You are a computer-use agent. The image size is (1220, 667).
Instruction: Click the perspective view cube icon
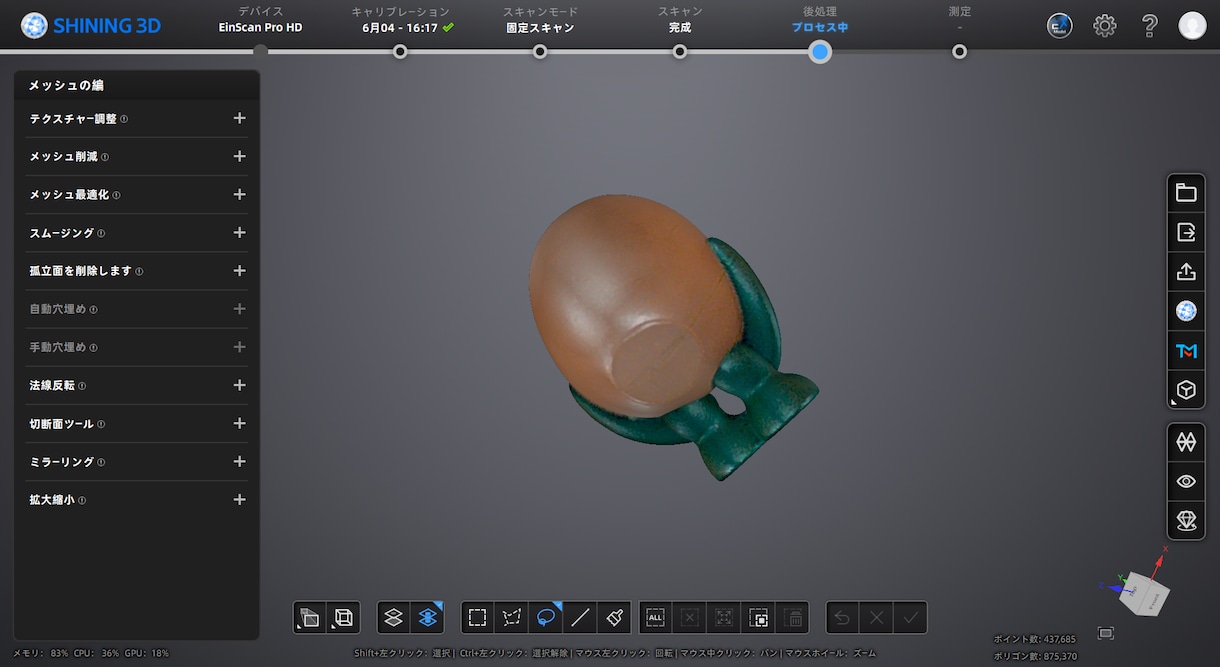click(x=310, y=618)
